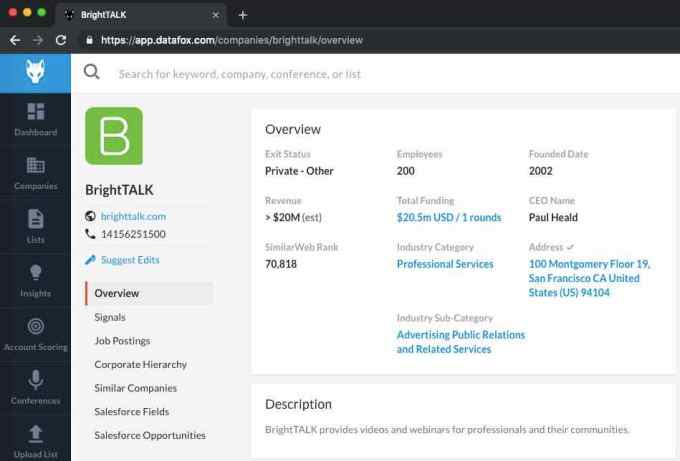Image resolution: width=680 pixels, height=461 pixels.
Task: Click the search magnifier icon
Action: (x=92, y=73)
